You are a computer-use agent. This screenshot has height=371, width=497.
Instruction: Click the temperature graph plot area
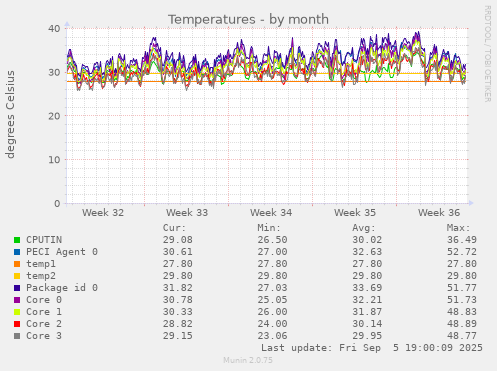(x=267, y=116)
